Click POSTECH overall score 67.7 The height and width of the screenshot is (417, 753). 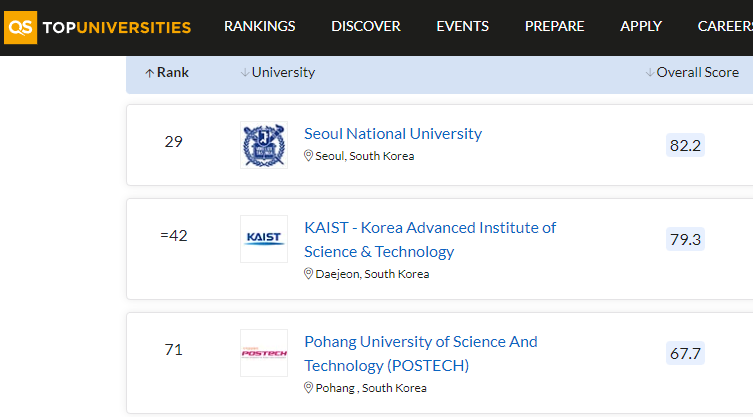pos(685,353)
